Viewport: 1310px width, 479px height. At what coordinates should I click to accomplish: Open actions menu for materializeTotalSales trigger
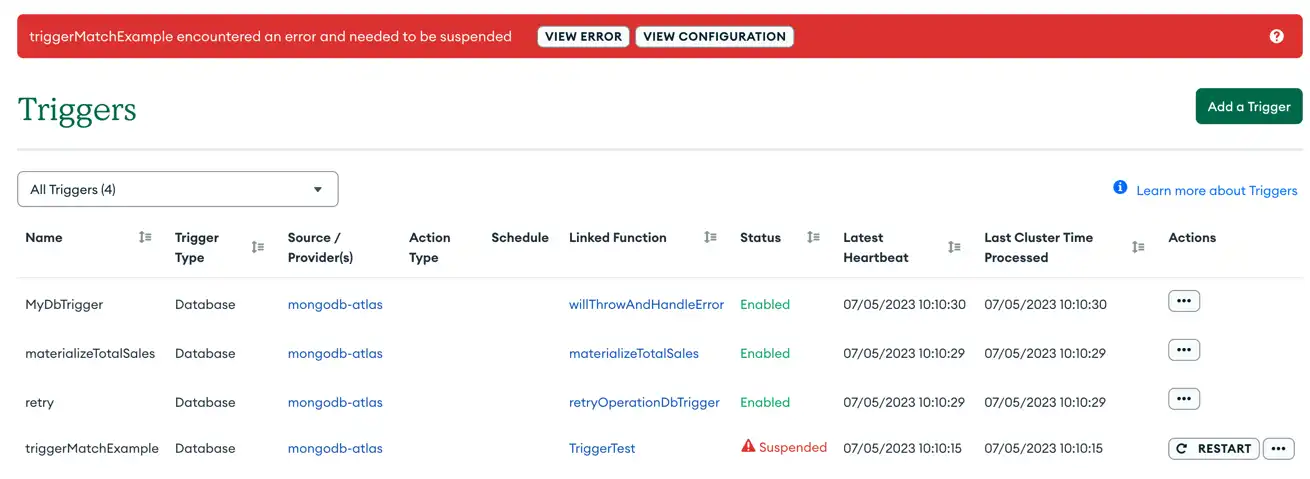point(1183,350)
